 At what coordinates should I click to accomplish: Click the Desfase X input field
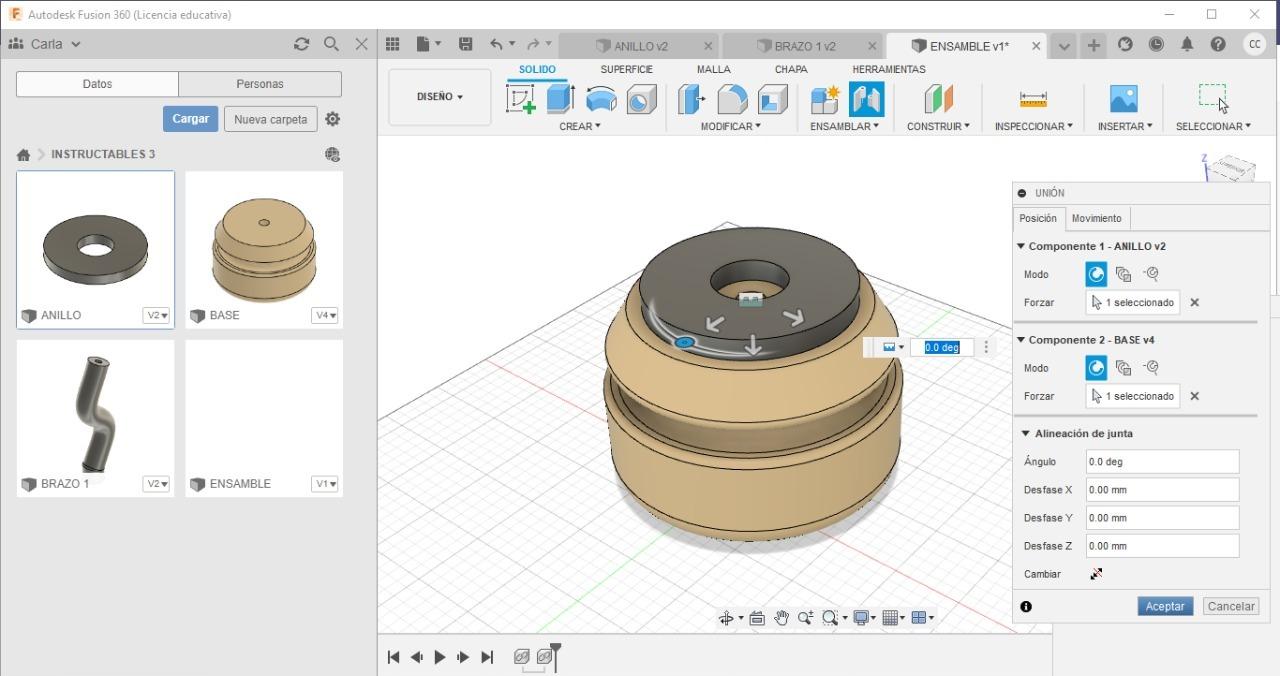pyautogui.click(x=1162, y=490)
